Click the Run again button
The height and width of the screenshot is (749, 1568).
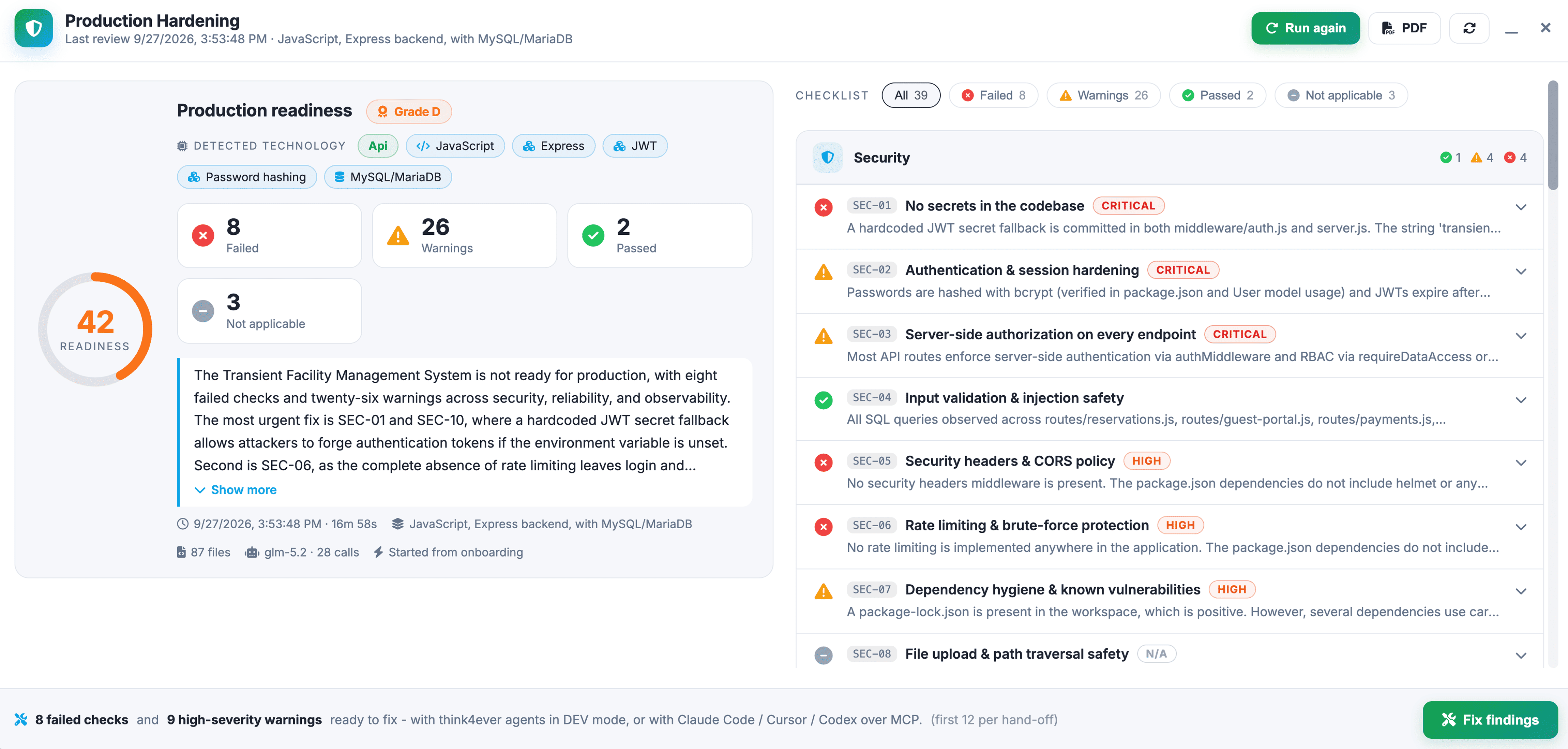coord(1306,28)
